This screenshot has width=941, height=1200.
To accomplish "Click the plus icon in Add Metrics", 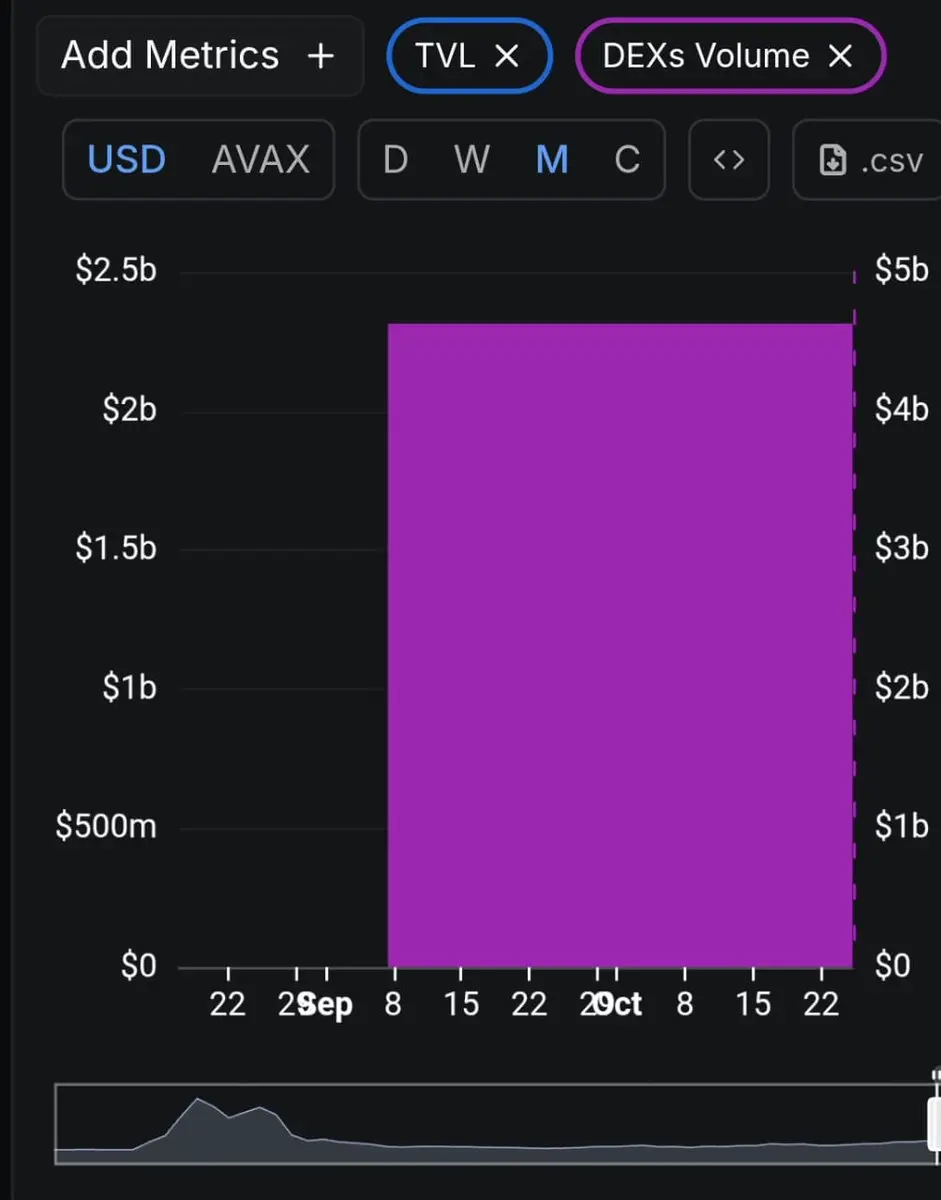I will click(320, 56).
